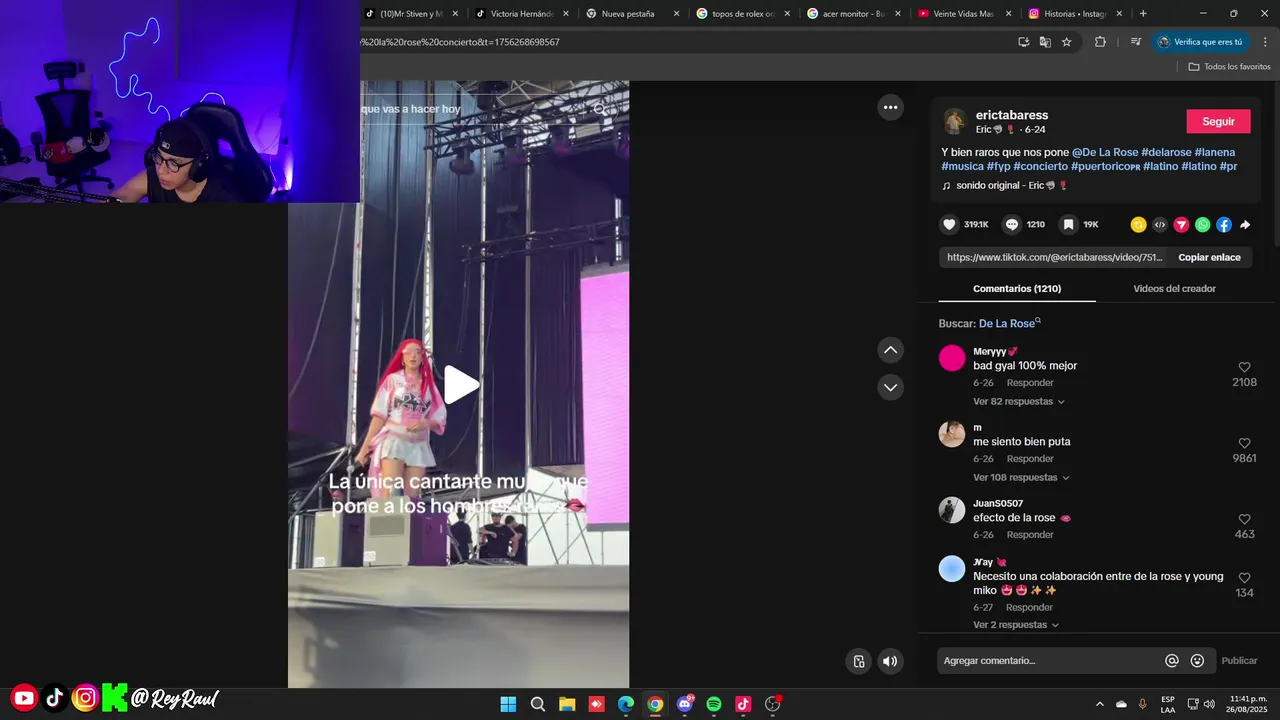Open Chrome extensions puzzle icon
1280x720 pixels.
(x=1100, y=42)
